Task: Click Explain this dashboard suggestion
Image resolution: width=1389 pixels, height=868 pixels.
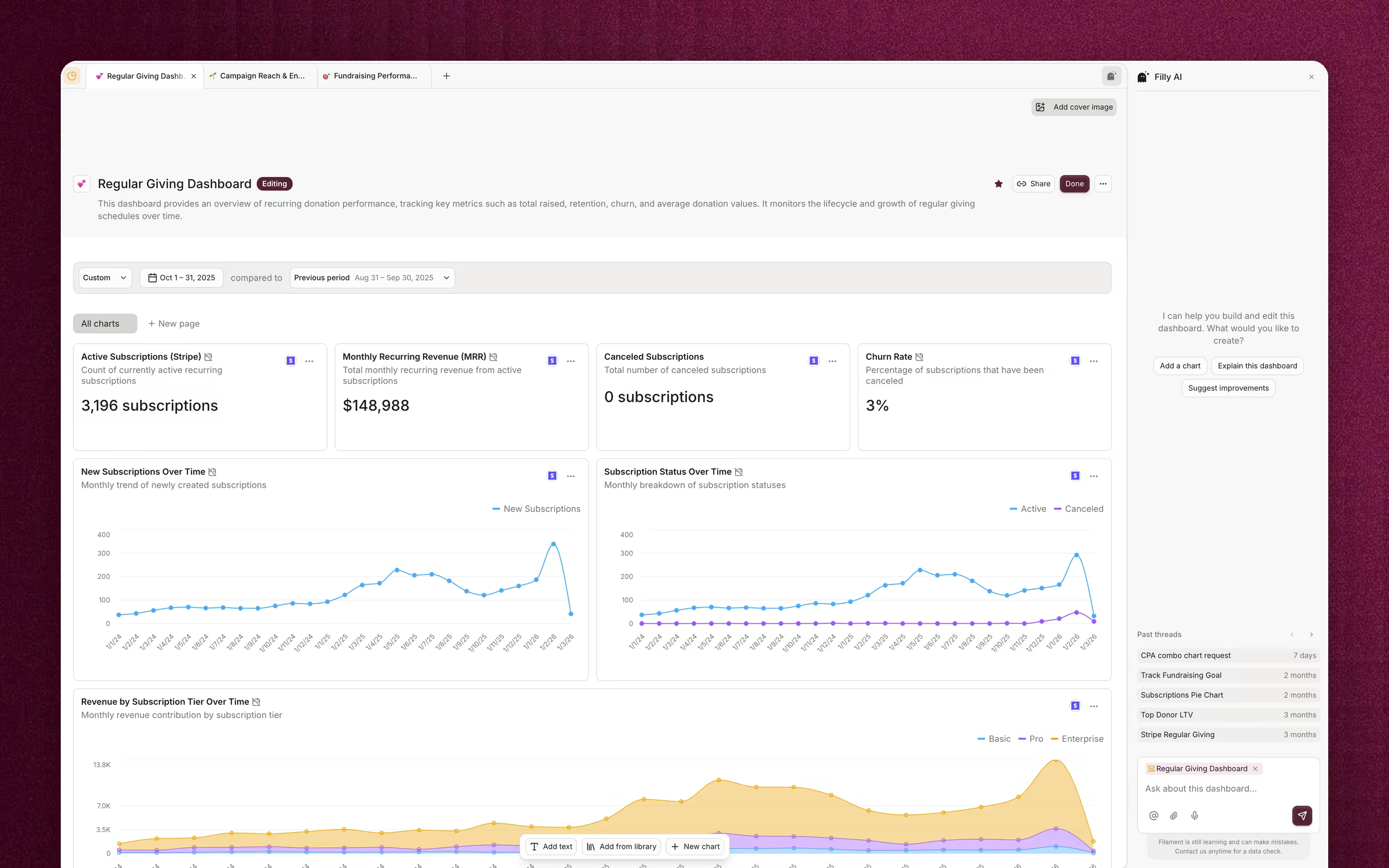Action: coord(1257,366)
